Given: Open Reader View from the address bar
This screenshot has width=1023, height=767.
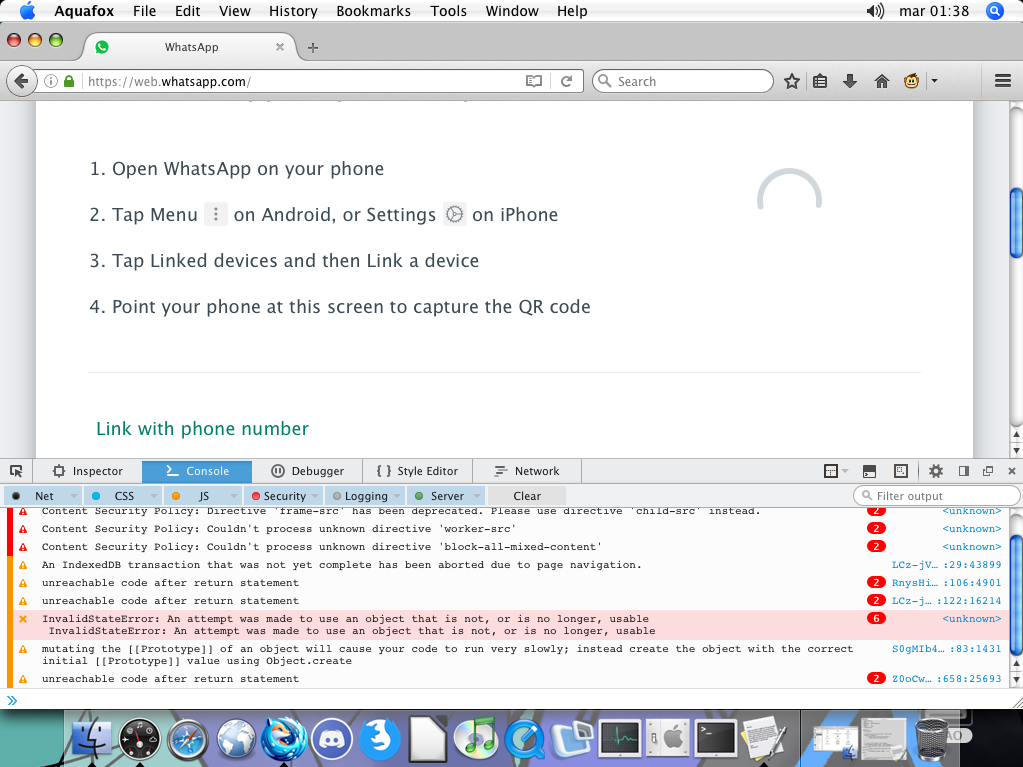Looking at the screenshot, I should pyautogui.click(x=534, y=82).
